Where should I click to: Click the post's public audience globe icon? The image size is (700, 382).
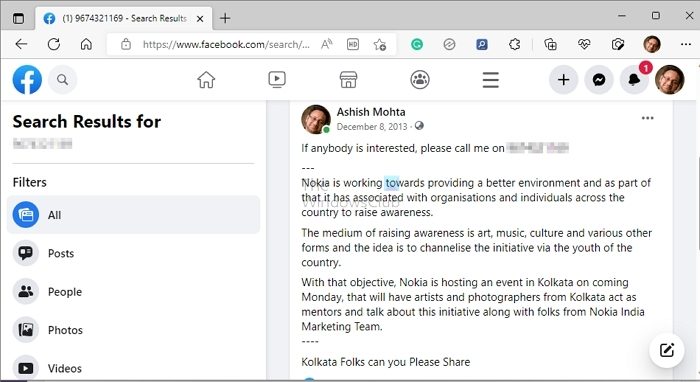coord(419,126)
